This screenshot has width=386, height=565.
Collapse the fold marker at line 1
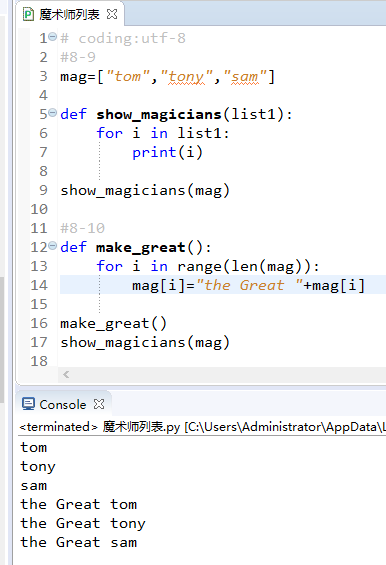53,36
